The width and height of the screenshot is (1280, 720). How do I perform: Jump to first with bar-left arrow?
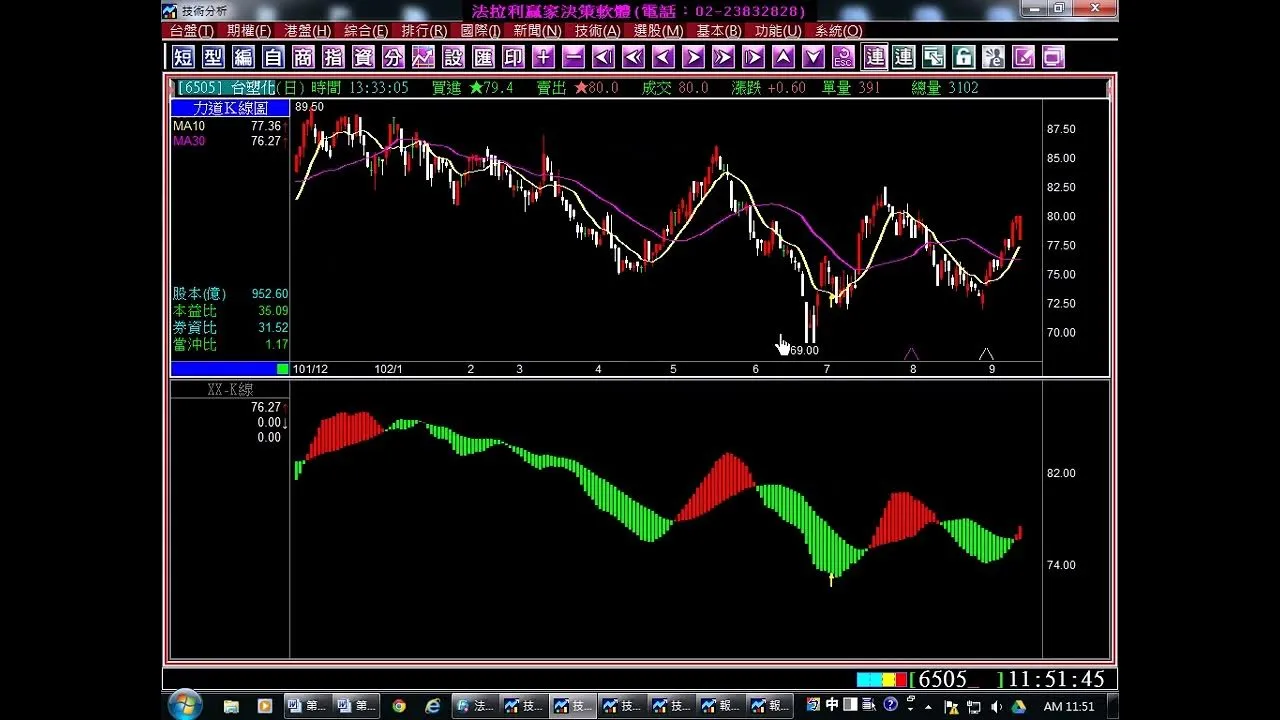603,57
